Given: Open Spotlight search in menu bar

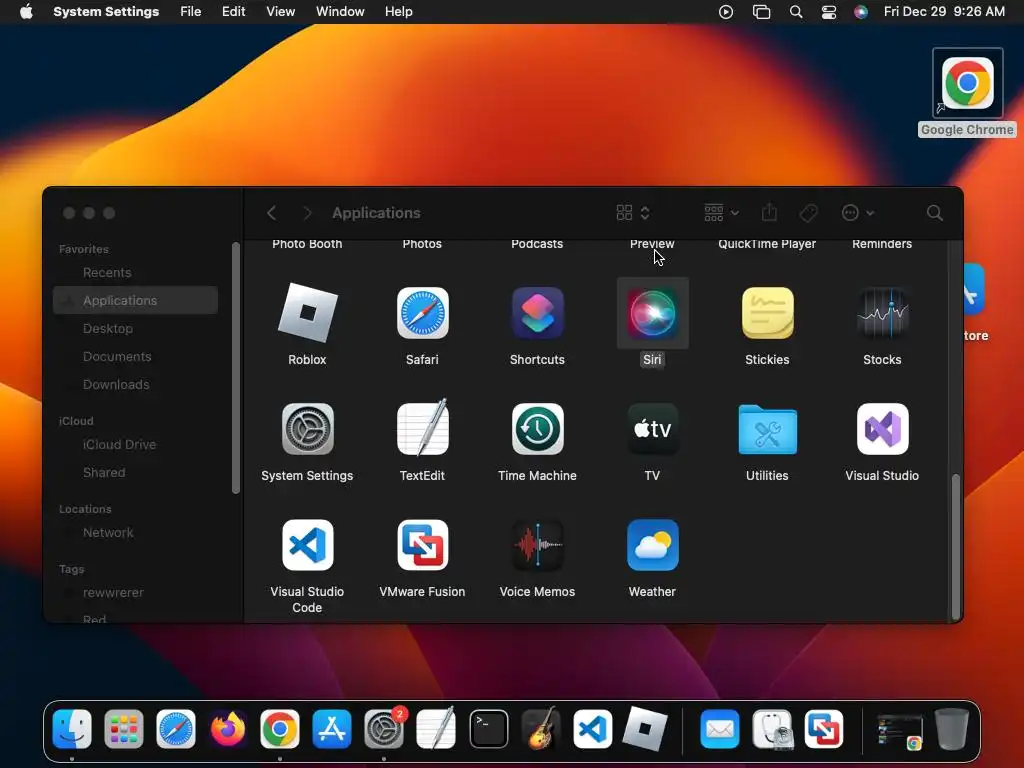Looking at the screenshot, I should coord(795,12).
